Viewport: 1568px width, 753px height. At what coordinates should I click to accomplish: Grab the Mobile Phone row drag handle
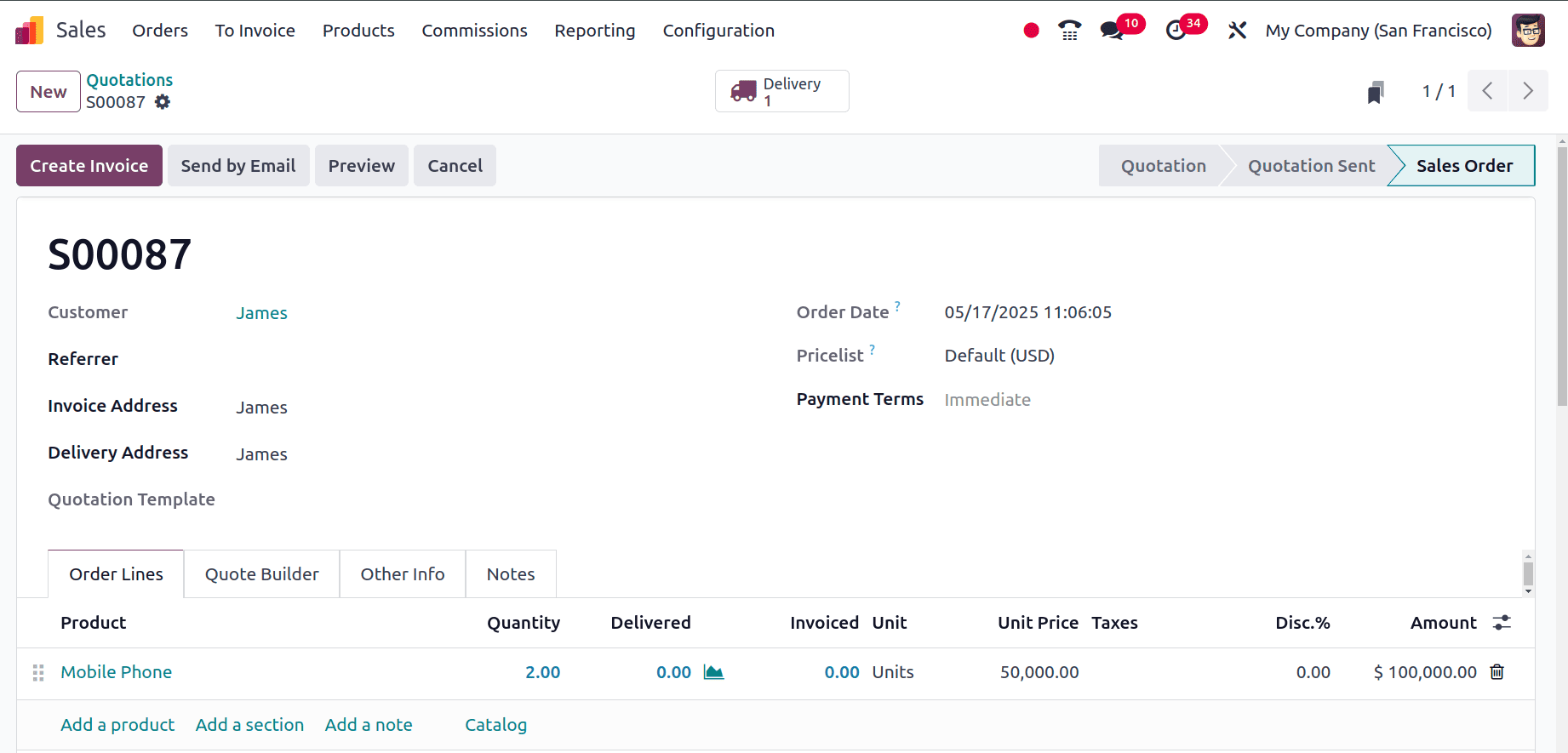pos(38,673)
